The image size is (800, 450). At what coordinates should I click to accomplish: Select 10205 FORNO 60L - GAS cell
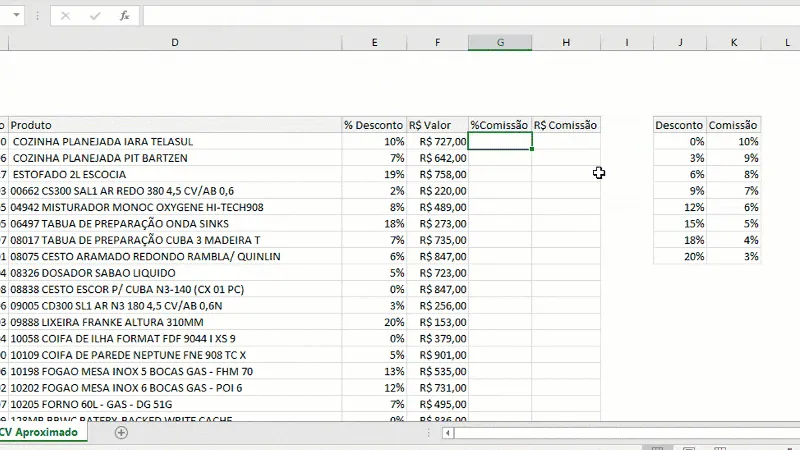point(175,405)
